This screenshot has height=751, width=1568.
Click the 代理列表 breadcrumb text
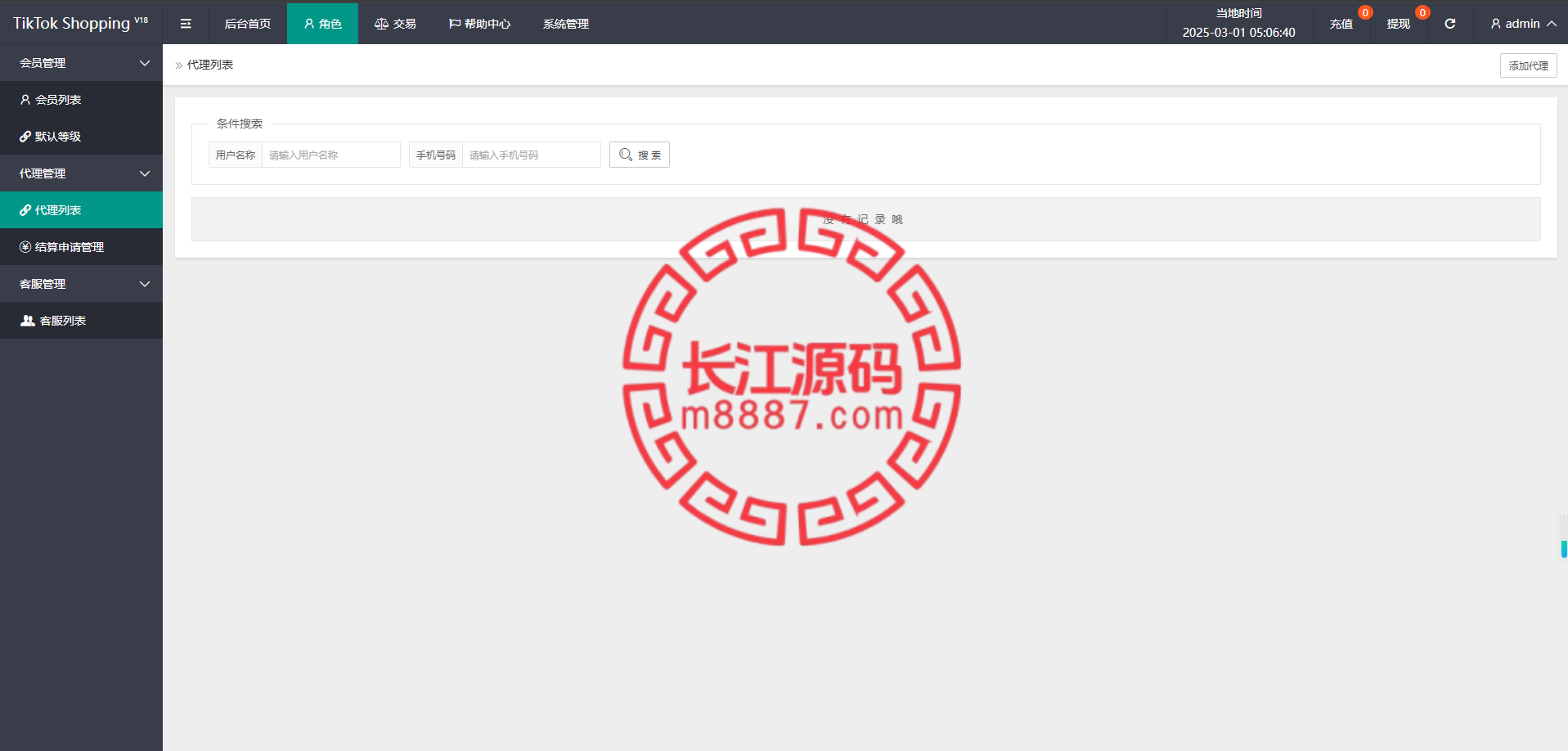coord(210,65)
